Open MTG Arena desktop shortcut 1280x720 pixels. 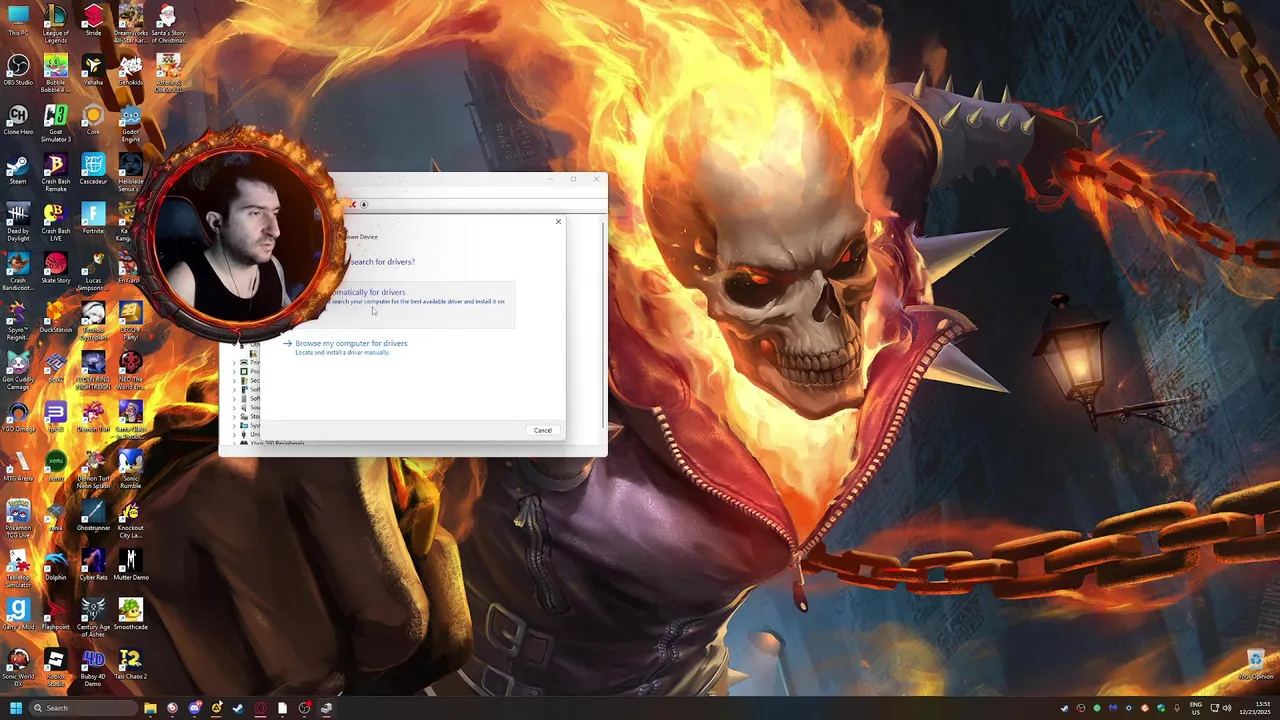click(18, 466)
